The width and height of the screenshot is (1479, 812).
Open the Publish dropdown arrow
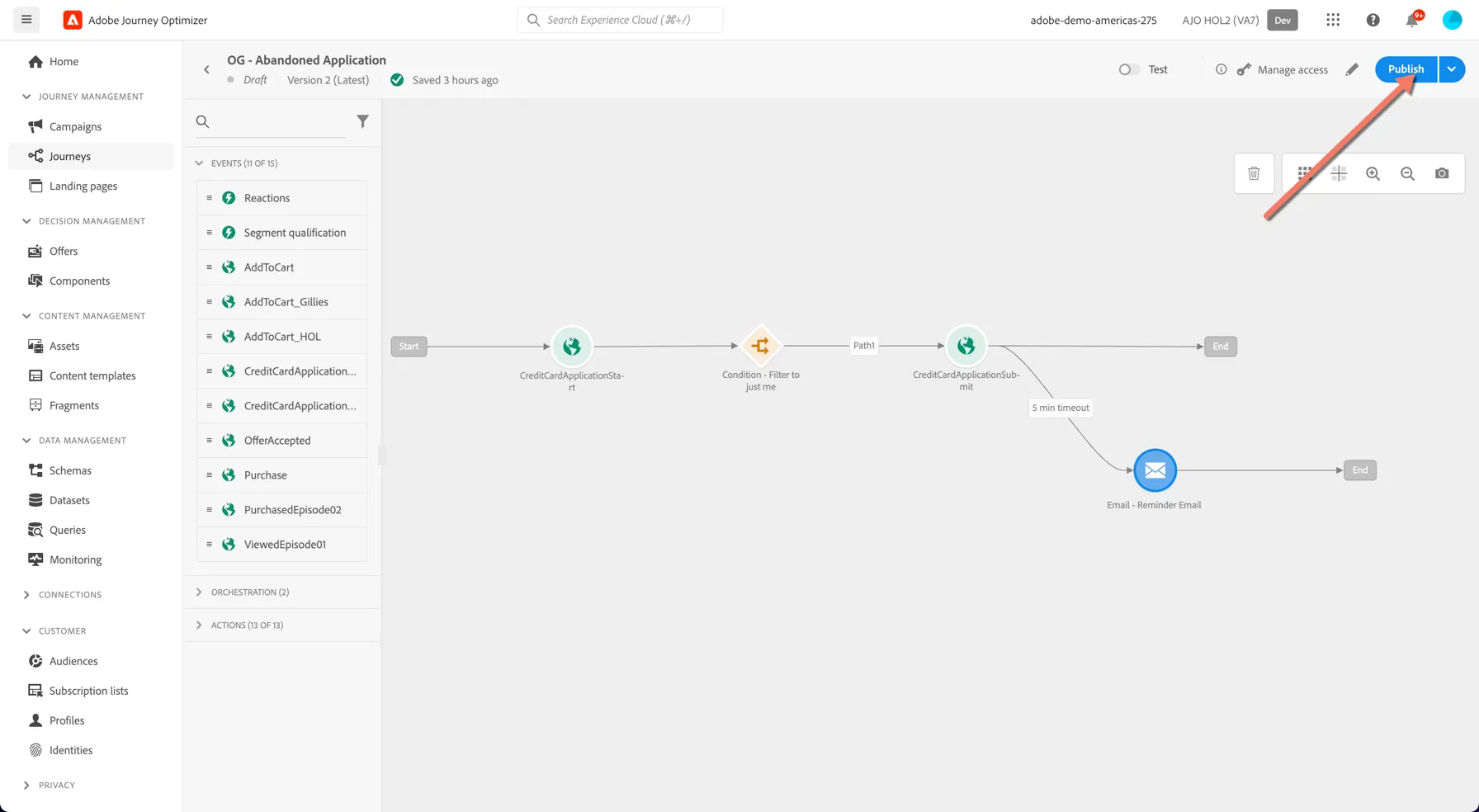point(1452,69)
